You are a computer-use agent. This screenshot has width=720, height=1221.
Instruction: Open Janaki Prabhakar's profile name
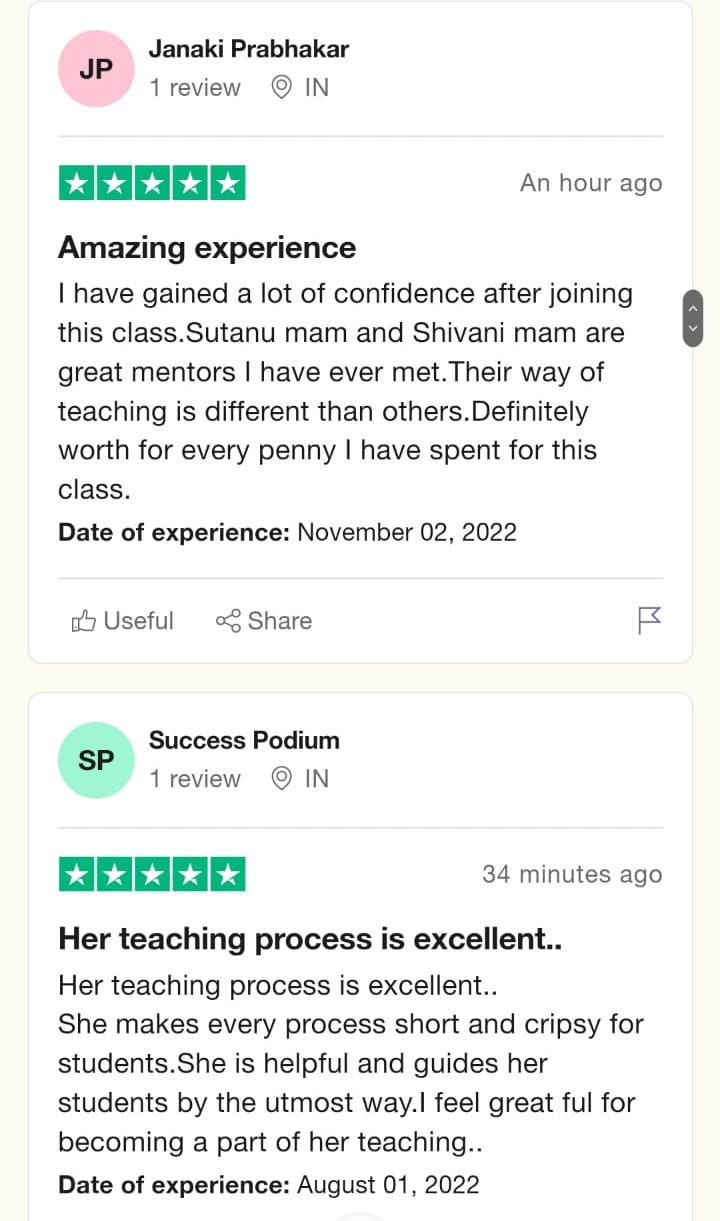pyautogui.click(x=249, y=48)
